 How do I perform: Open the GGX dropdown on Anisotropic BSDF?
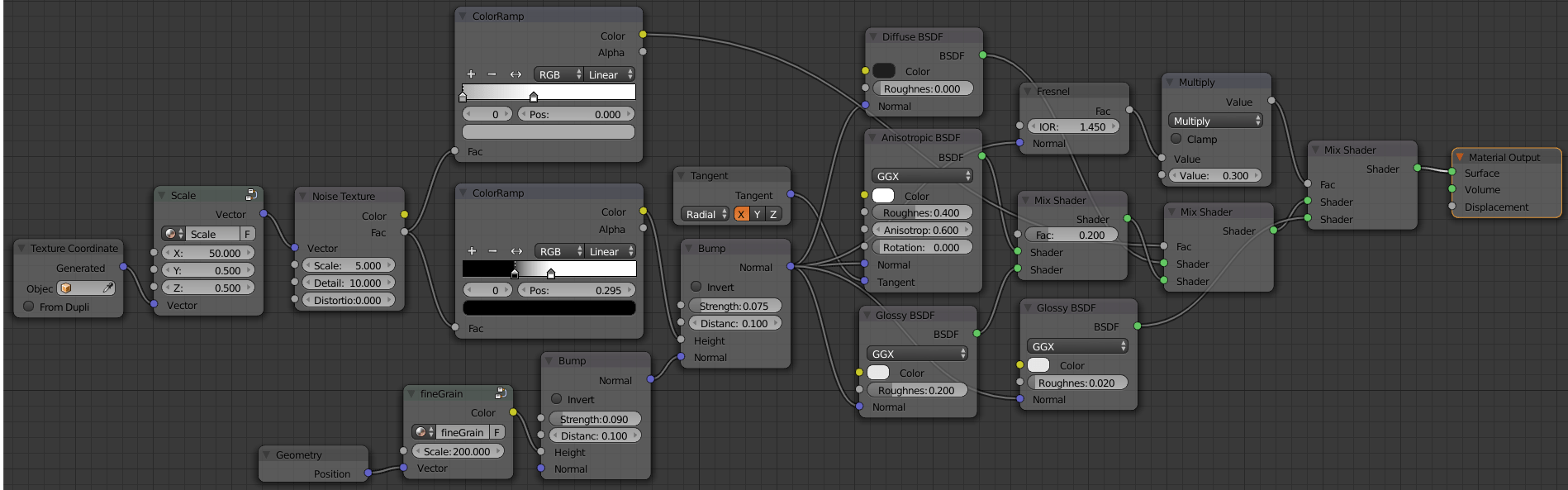pyautogui.click(x=923, y=176)
